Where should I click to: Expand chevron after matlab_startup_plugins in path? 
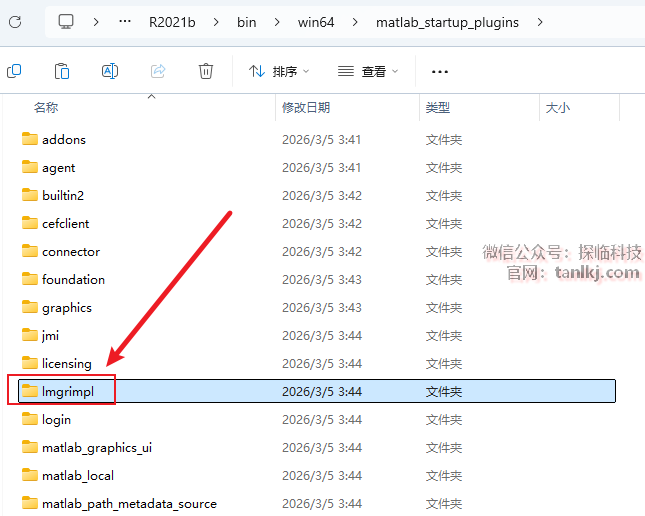click(540, 22)
